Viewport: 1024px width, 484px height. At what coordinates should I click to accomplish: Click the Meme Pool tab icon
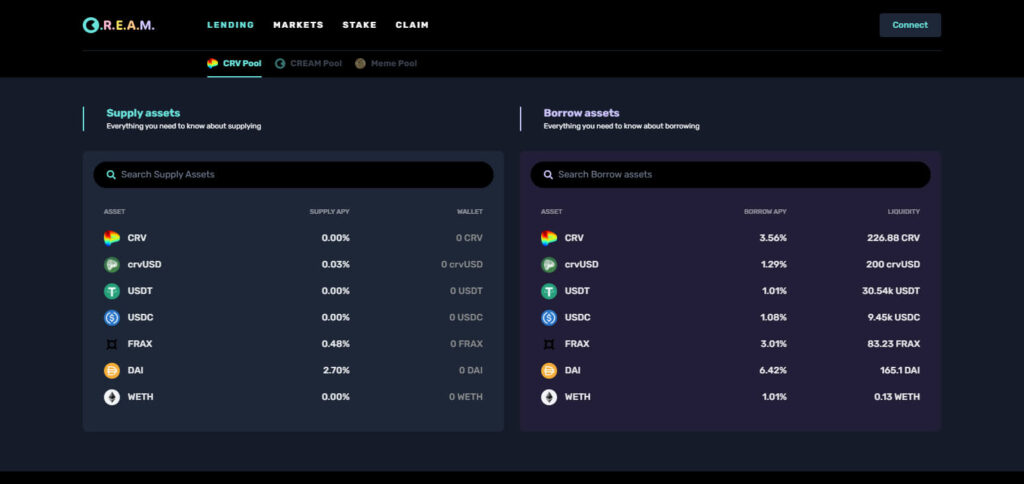(360, 63)
